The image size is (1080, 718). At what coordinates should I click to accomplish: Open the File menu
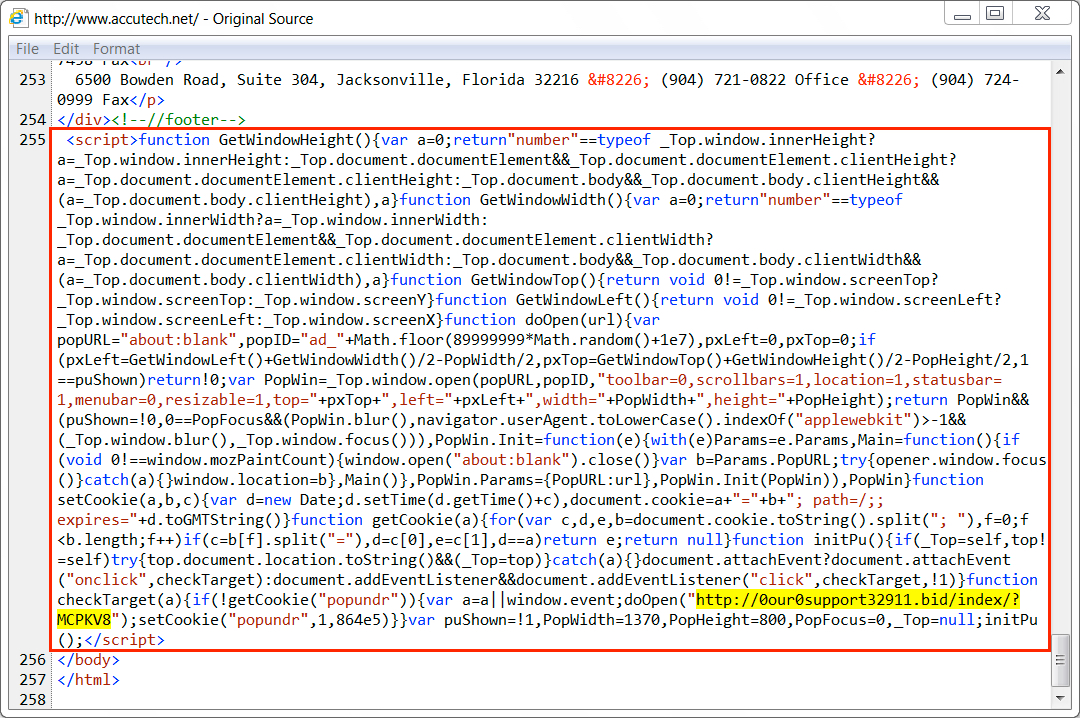point(28,49)
